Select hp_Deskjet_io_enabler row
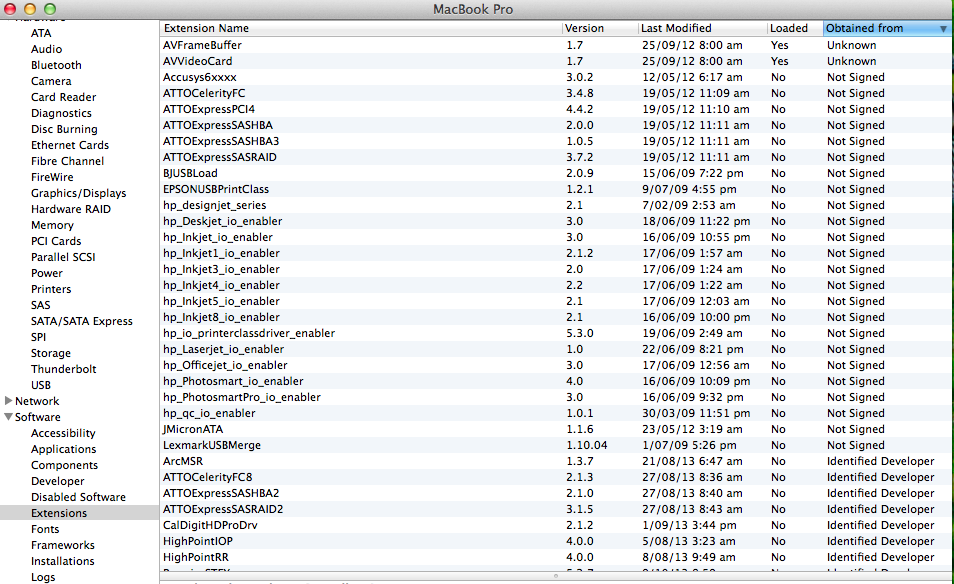The image size is (954, 584). coord(556,221)
